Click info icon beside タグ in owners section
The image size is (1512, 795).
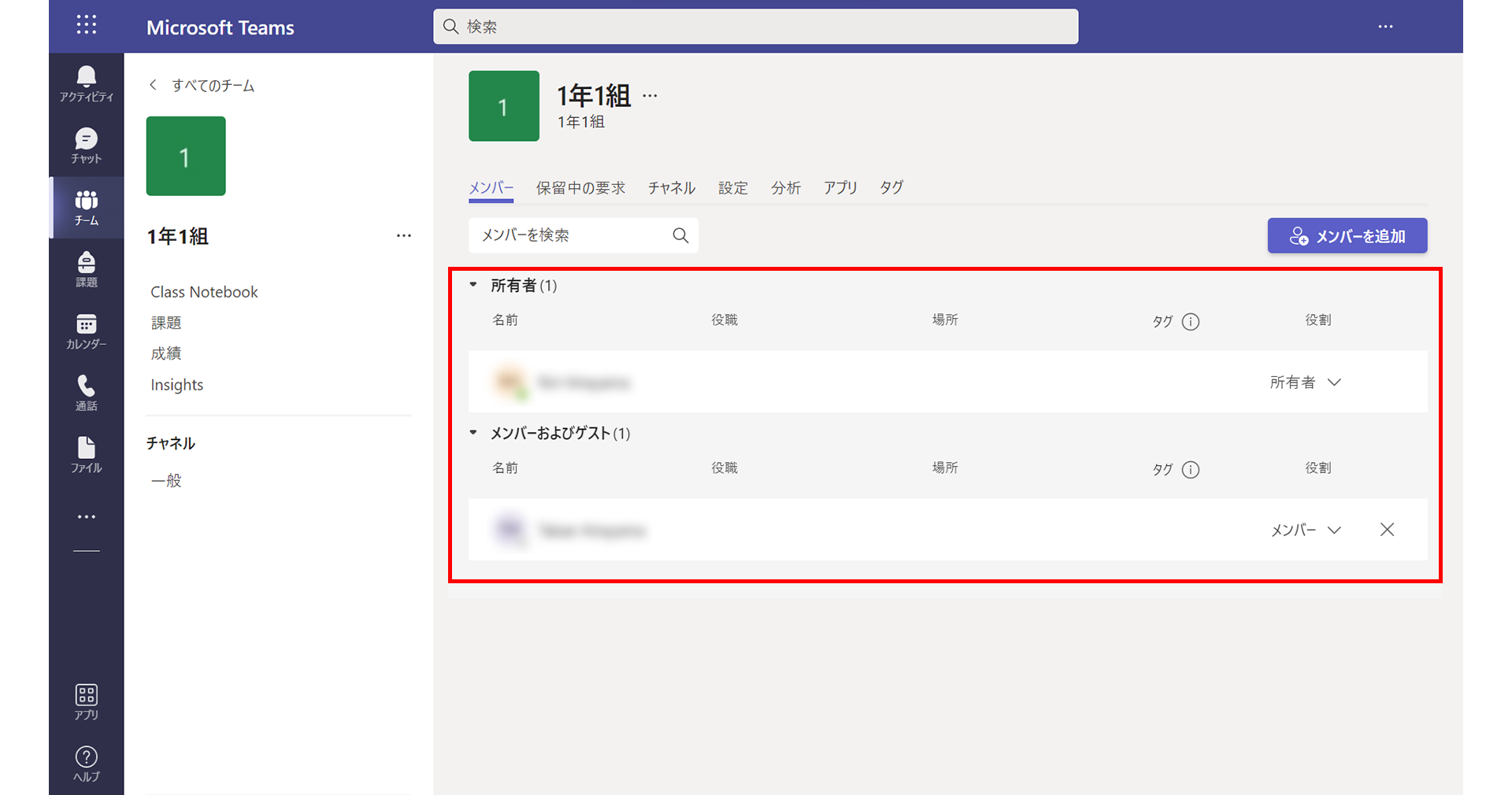(x=1191, y=321)
